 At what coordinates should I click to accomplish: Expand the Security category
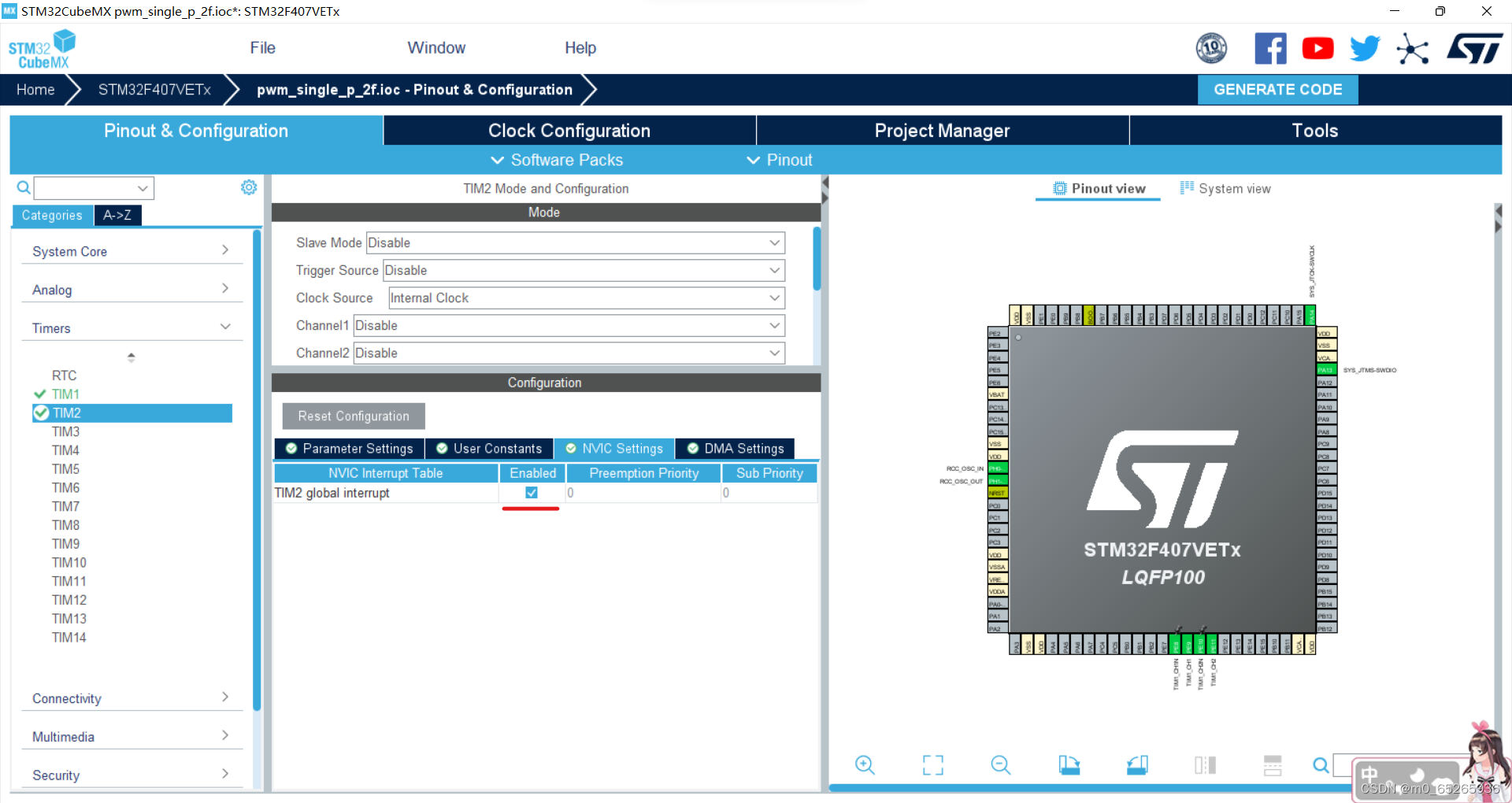tap(132, 775)
